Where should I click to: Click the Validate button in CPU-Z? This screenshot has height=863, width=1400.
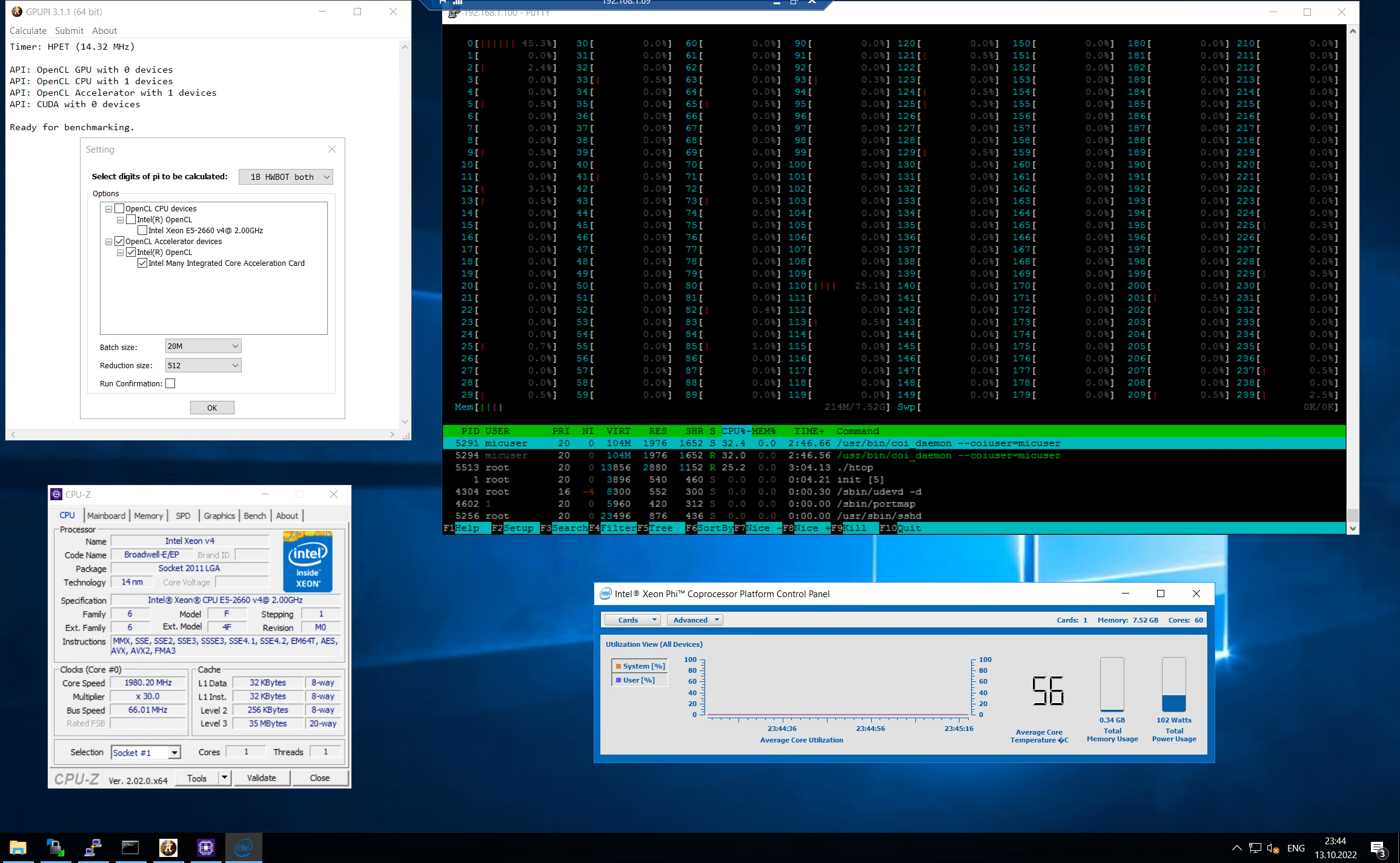[262, 778]
